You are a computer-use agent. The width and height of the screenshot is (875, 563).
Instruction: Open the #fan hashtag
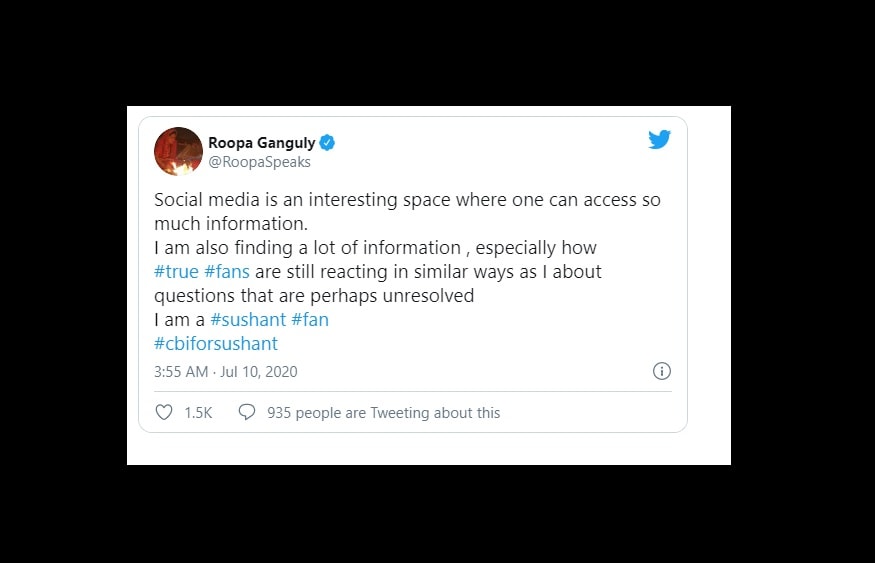(x=310, y=320)
